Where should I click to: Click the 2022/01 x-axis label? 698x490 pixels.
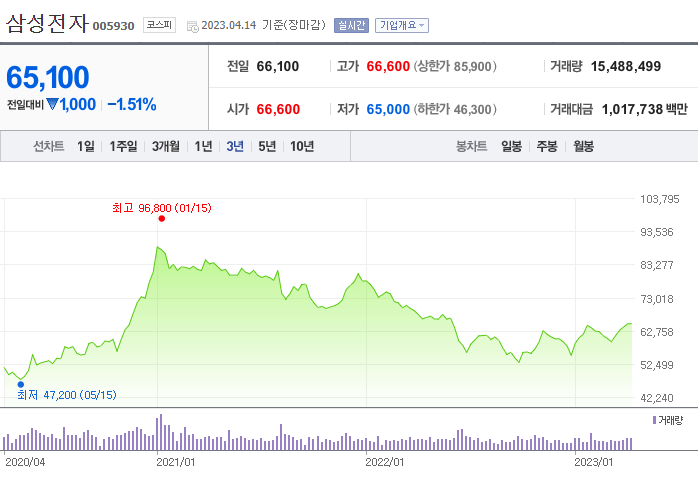tap(385, 462)
